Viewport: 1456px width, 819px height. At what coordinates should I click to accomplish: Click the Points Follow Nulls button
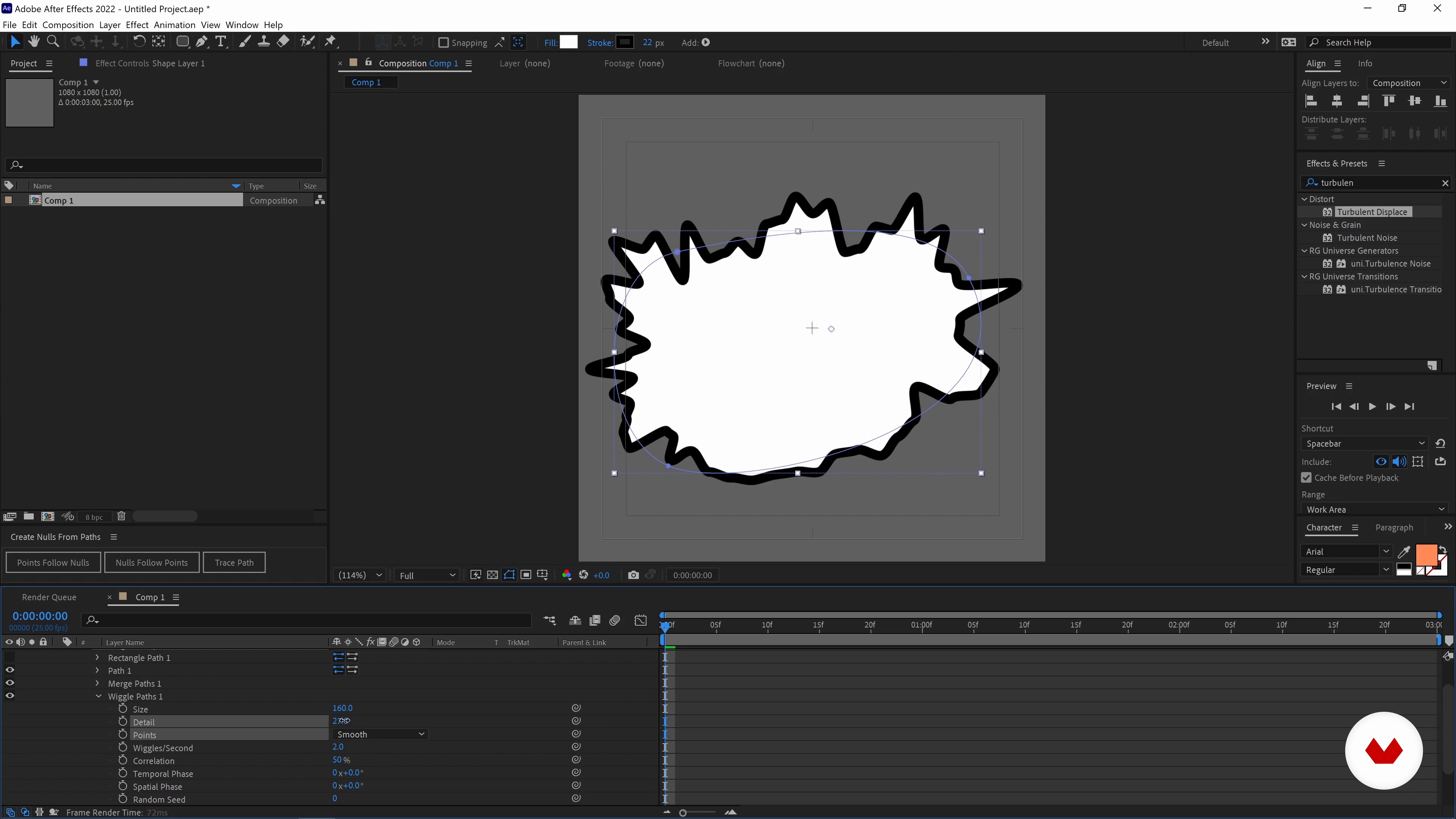click(53, 562)
